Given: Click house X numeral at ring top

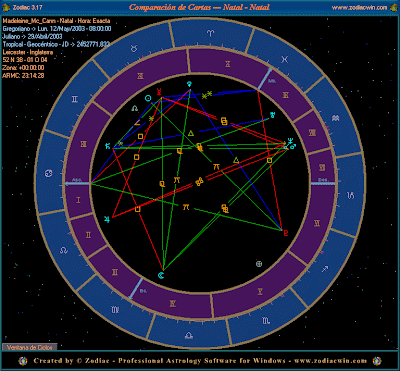Looking at the screenshot, I should pos(228,64).
